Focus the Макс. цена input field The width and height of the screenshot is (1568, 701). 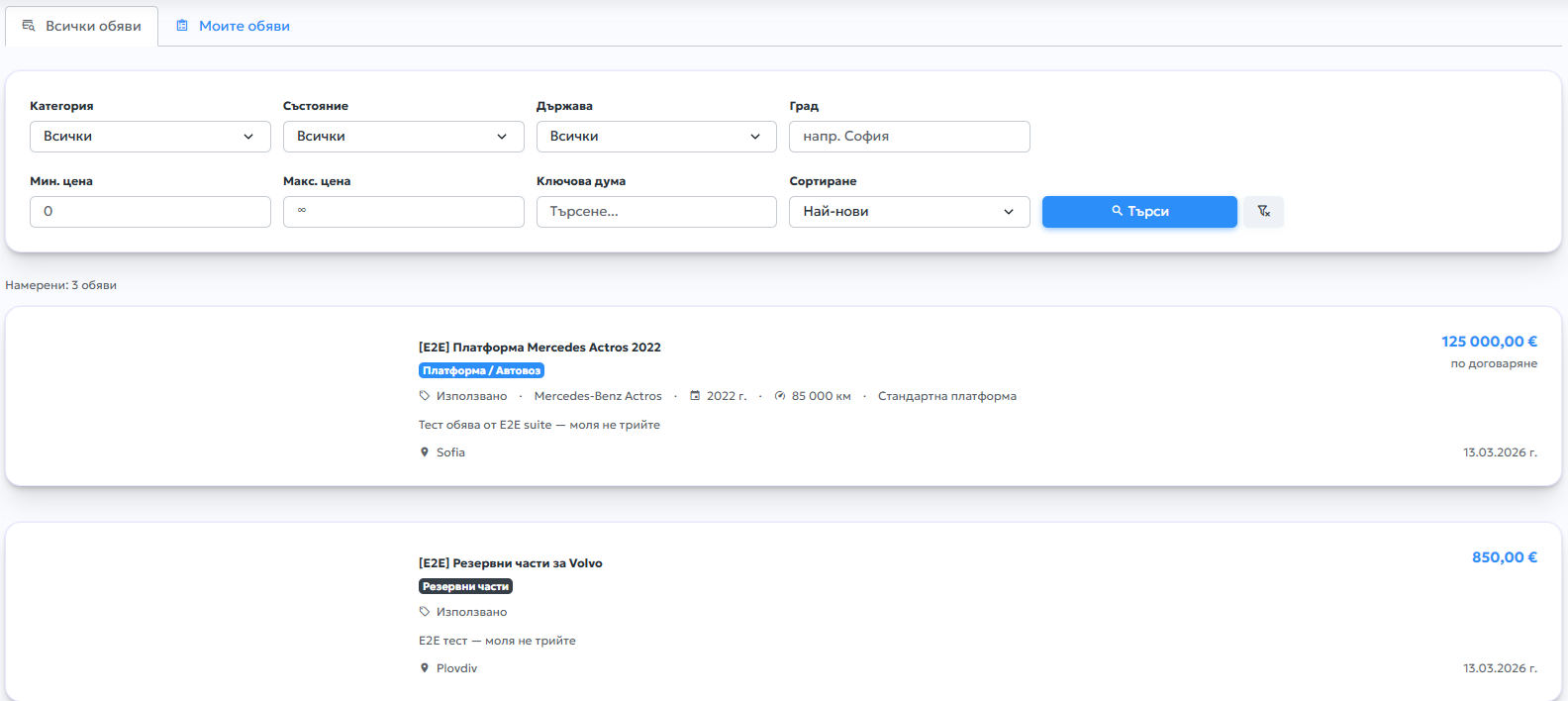(404, 212)
